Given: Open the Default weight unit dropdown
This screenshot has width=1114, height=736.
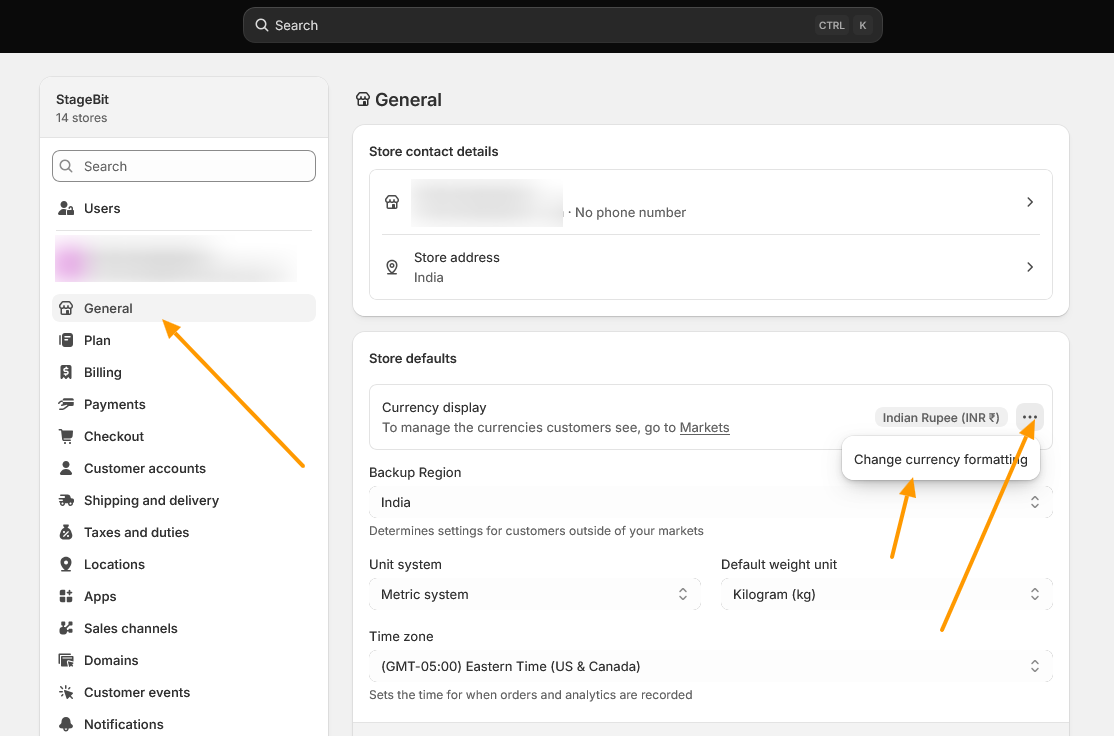Looking at the screenshot, I should (x=886, y=594).
